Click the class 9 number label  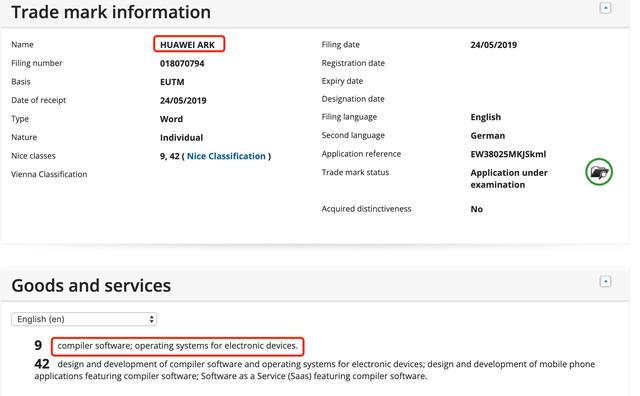coord(38,345)
